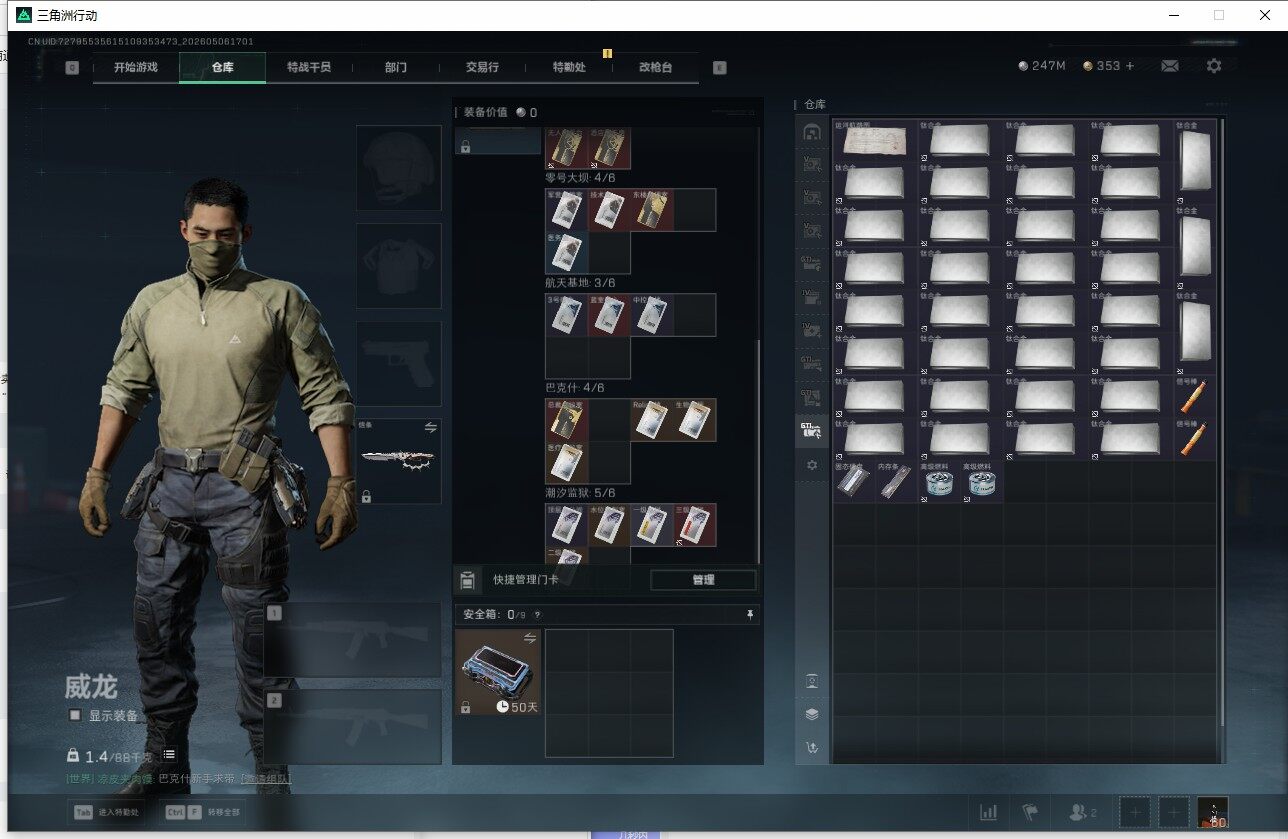Open the 交易行 tab
Viewport: 1288px width, 839px height.
[482, 67]
